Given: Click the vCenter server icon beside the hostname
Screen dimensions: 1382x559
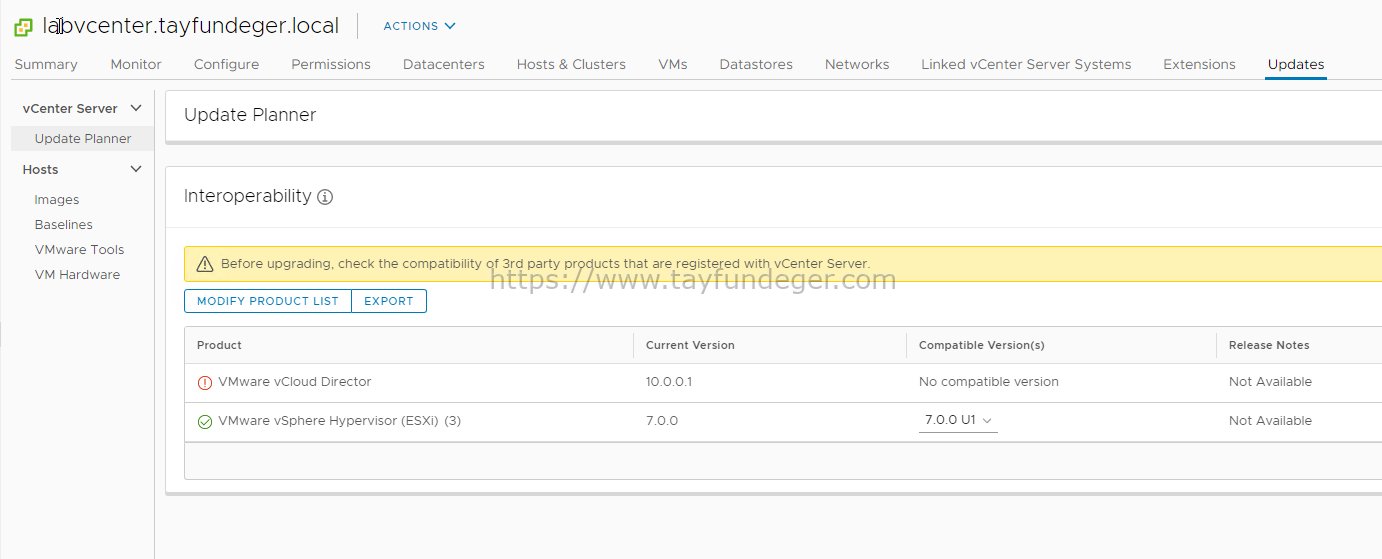Looking at the screenshot, I should point(23,27).
